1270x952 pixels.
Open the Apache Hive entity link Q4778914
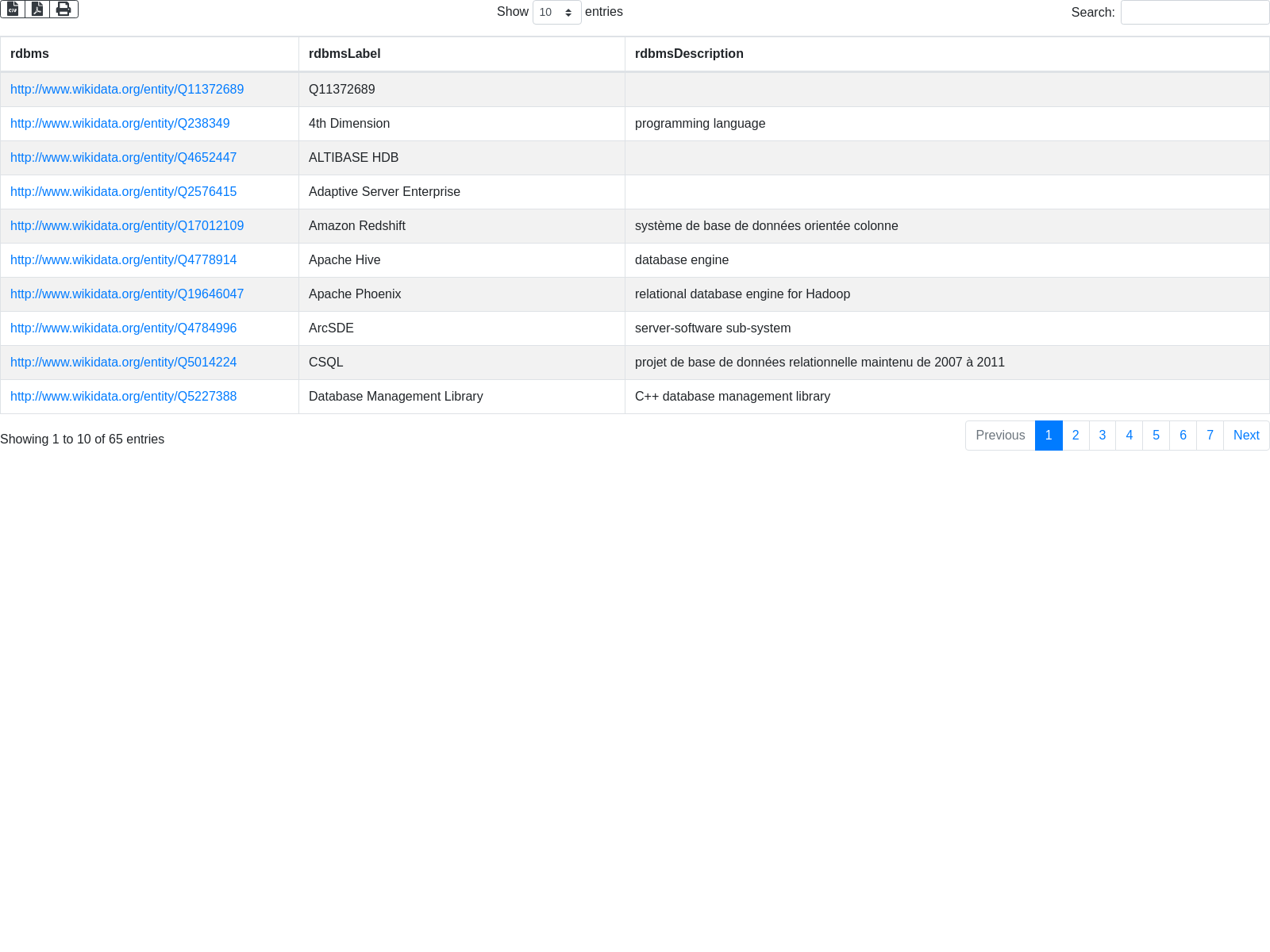123,260
